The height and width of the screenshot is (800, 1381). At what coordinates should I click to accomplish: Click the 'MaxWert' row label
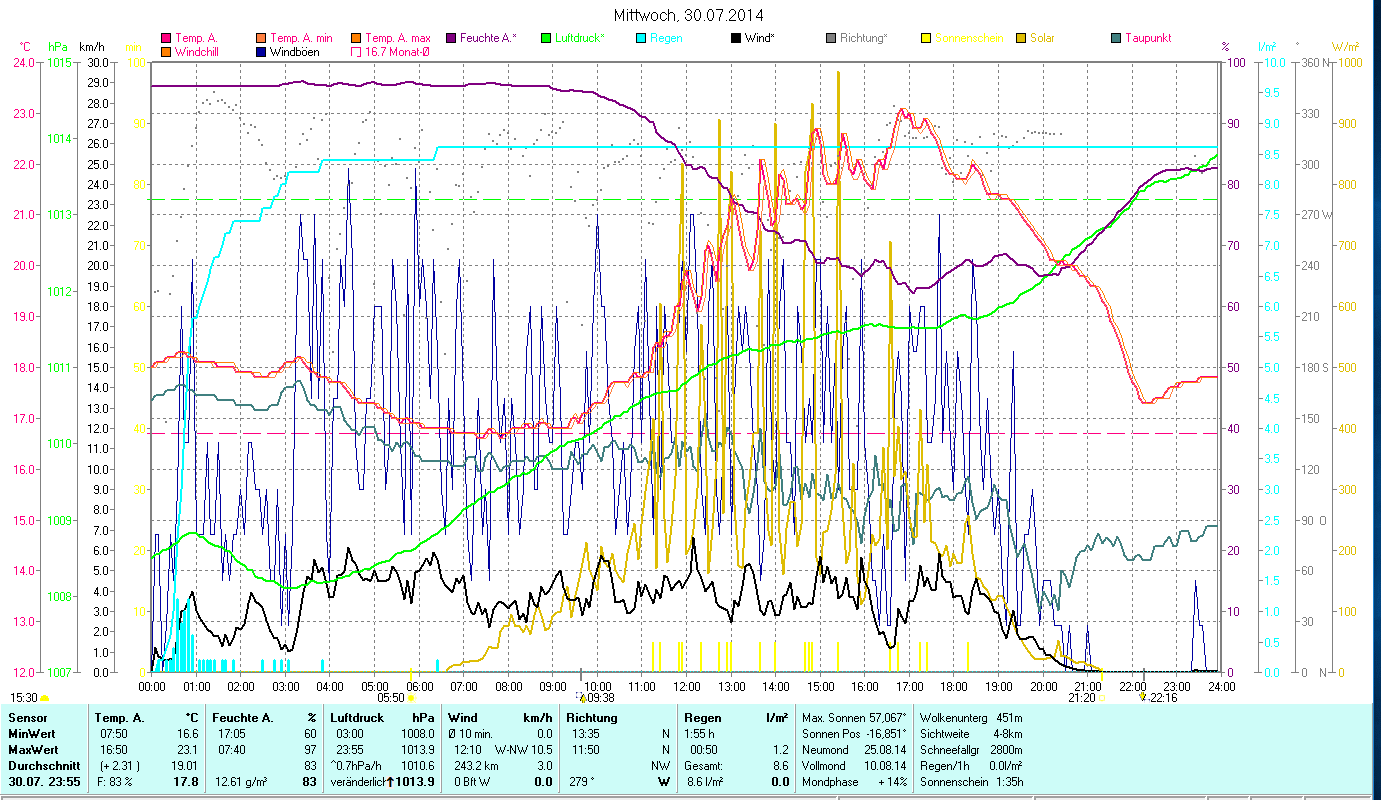point(33,750)
